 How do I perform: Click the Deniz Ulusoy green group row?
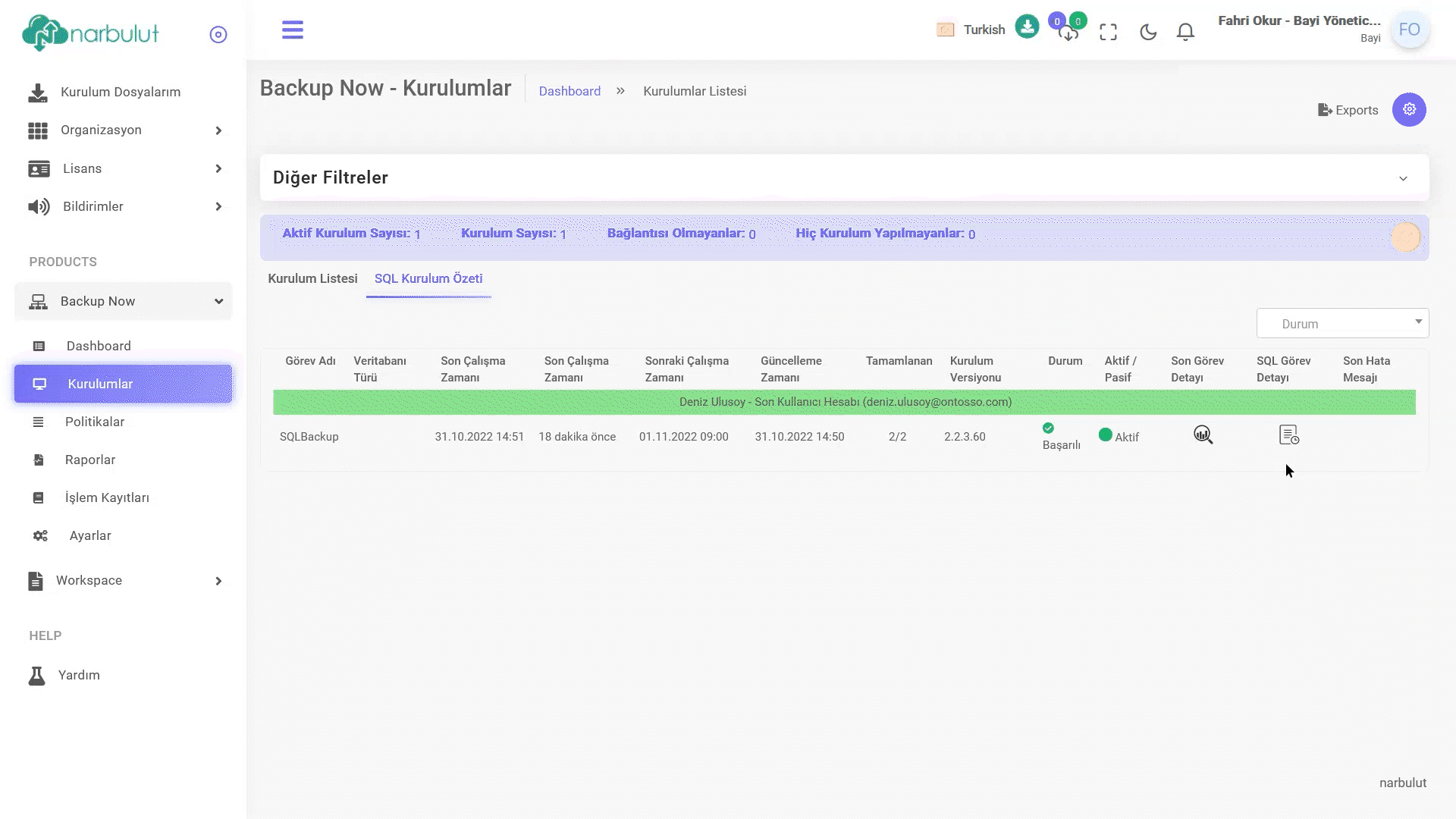[844, 402]
